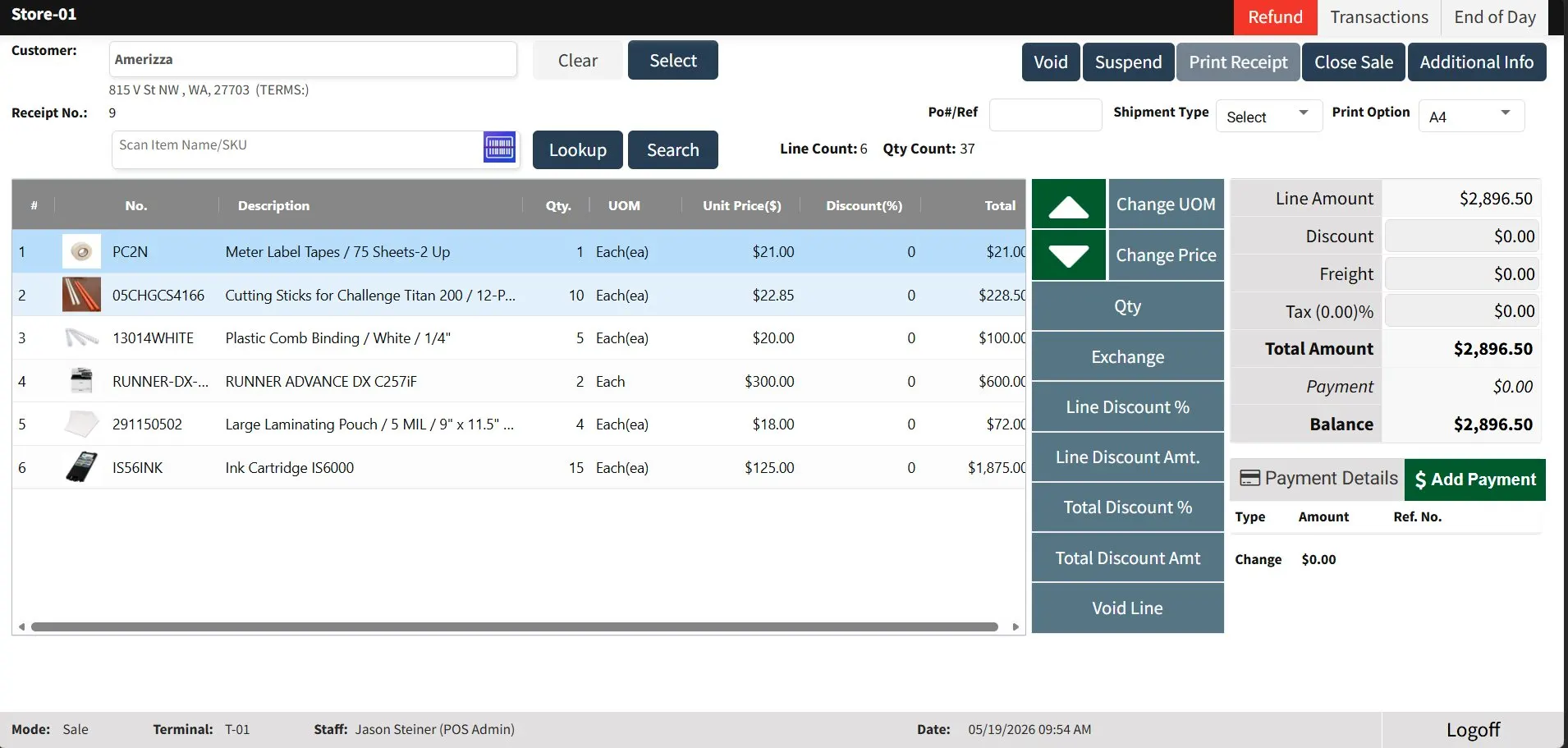1568x748 pixels.
Task: Click the Payment Details tab
Action: pos(1318,479)
